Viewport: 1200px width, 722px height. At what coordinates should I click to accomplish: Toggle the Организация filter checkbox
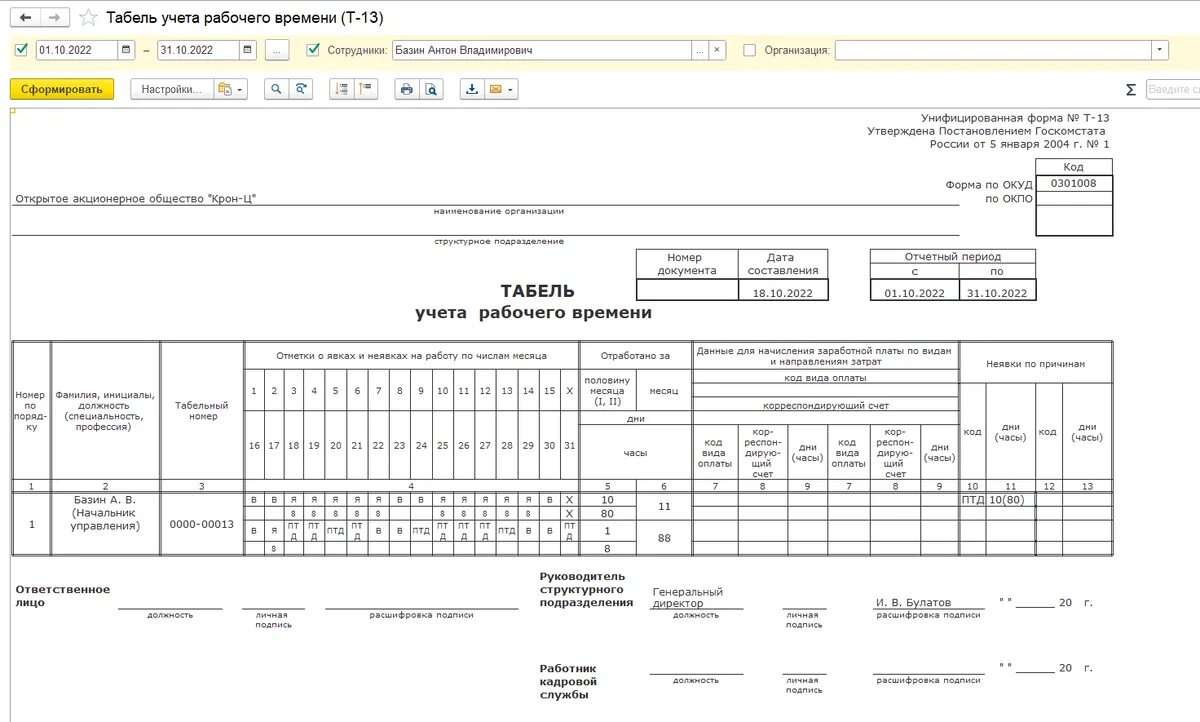pyautogui.click(x=750, y=49)
